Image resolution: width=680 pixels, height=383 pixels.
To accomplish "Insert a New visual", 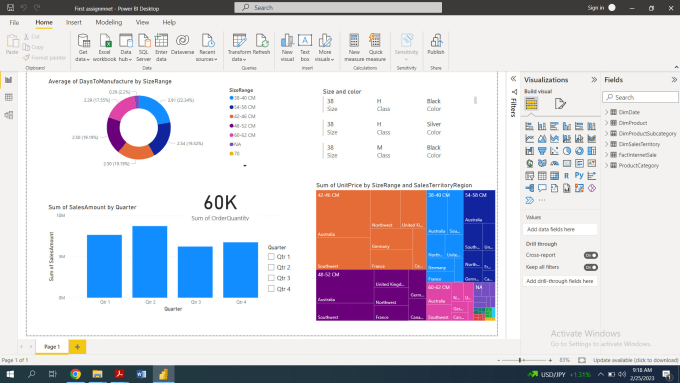I will [x=287, y=48].
